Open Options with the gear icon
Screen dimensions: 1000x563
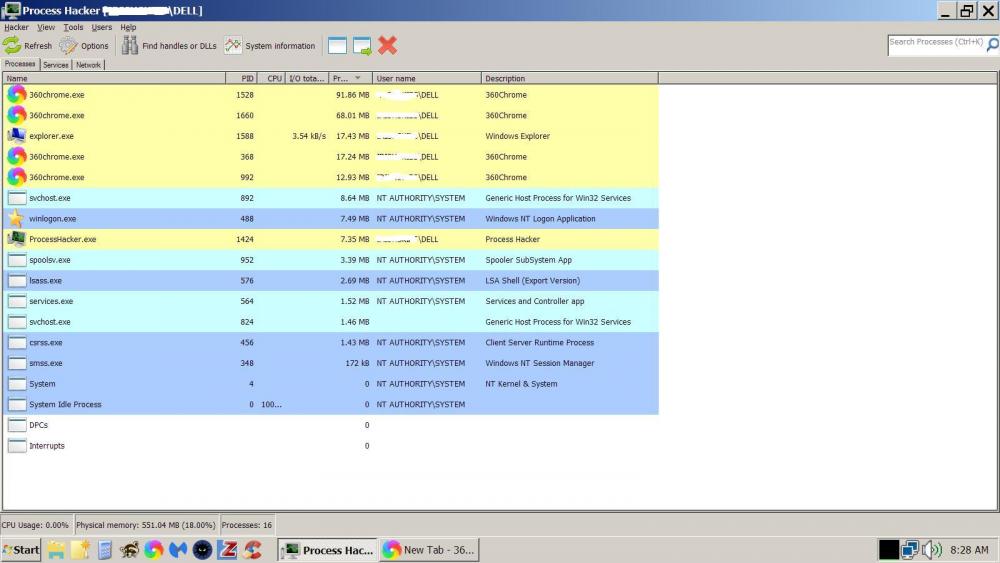tap(68, 46)
